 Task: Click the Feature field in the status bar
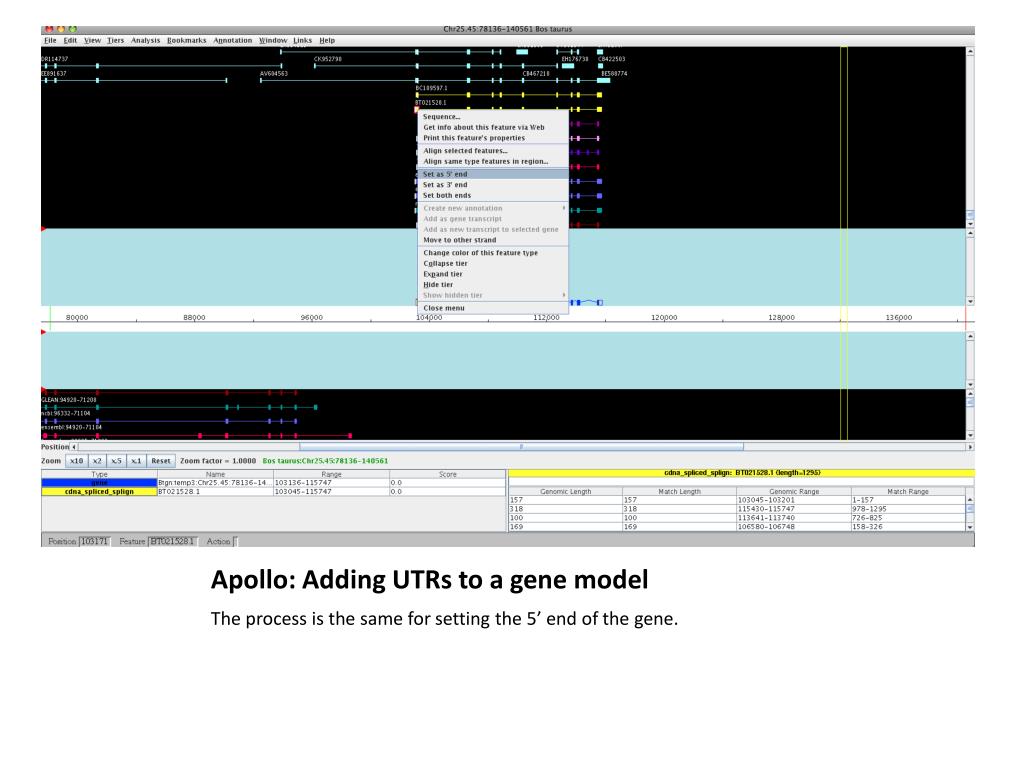(x=172, y=541)
